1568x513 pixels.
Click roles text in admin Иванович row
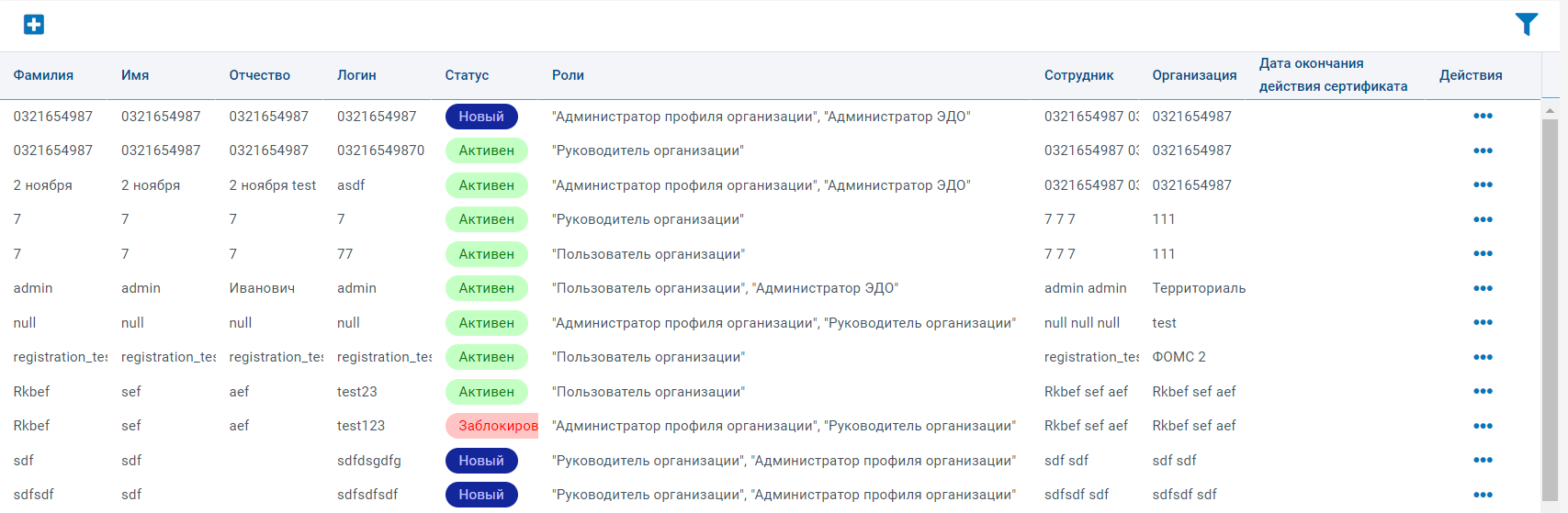[725, 288]
